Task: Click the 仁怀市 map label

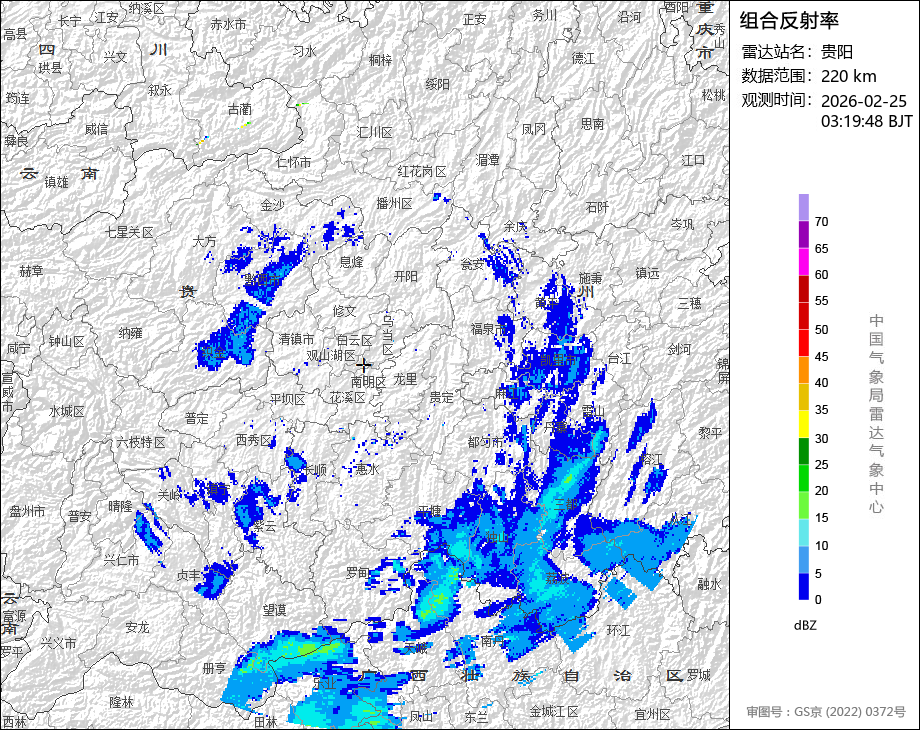Action: (293, 161)
